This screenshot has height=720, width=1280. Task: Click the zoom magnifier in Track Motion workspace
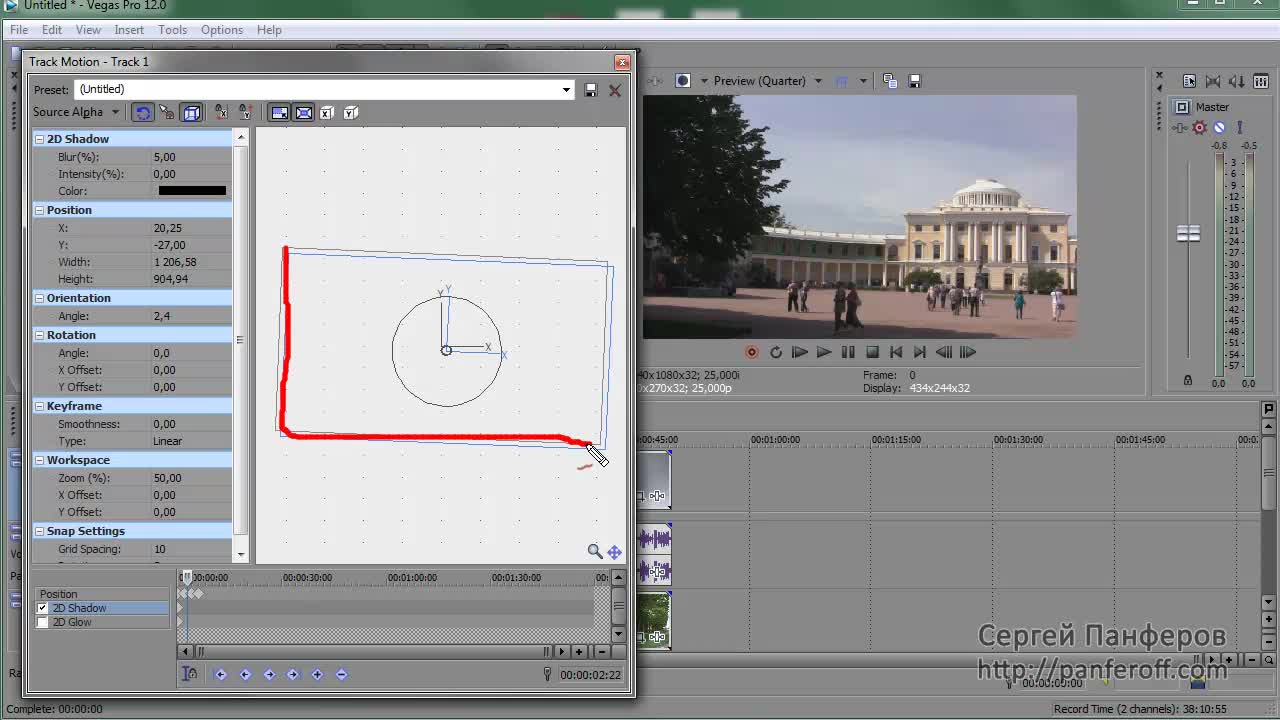point(595,551)
